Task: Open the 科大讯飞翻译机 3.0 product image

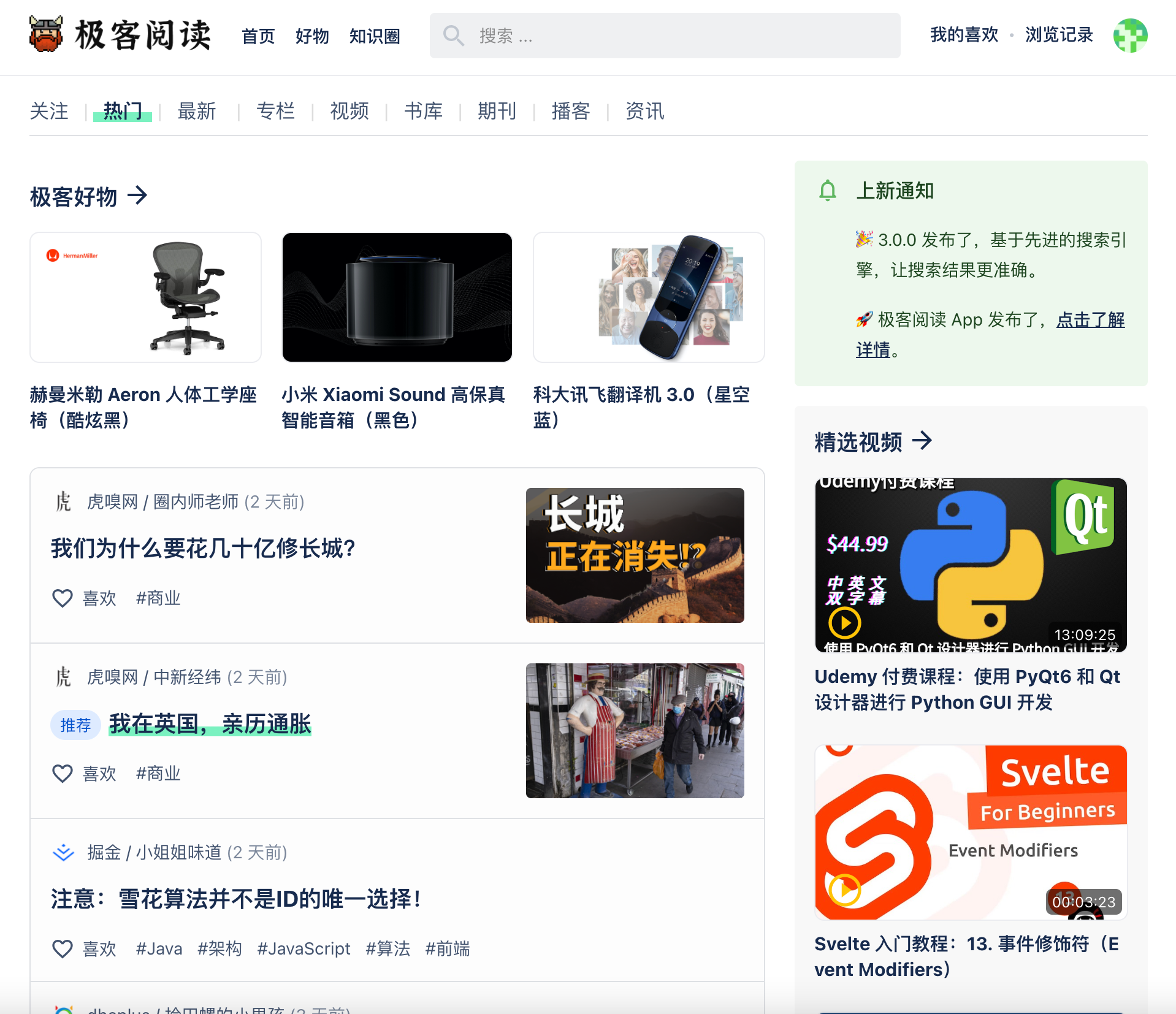Action: (x=649, y=297)
